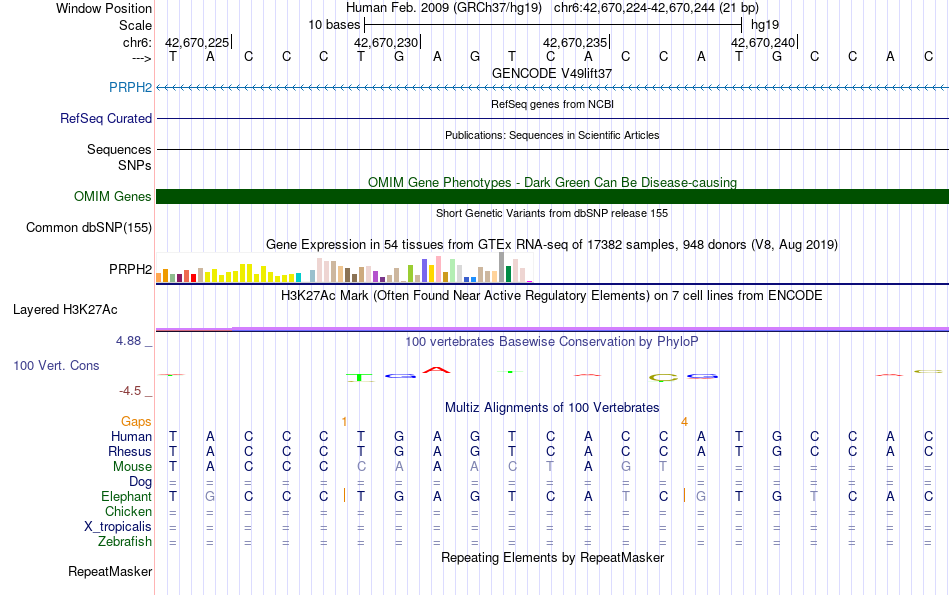950x595 pixels.
Task: Click the tall gray bar in GTEx expression chart
Action: [501, 267]
